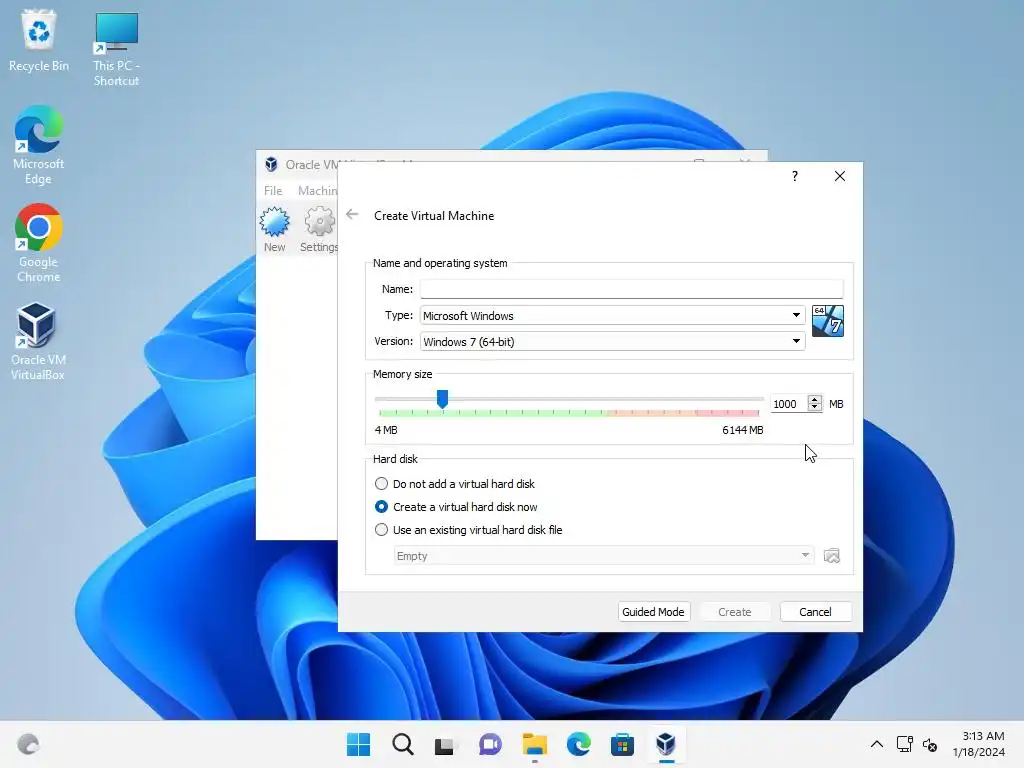Screen dimensions: 1024x768
Task: Open Settings in VirtualBox Manager toolbar
Action: 319,229
